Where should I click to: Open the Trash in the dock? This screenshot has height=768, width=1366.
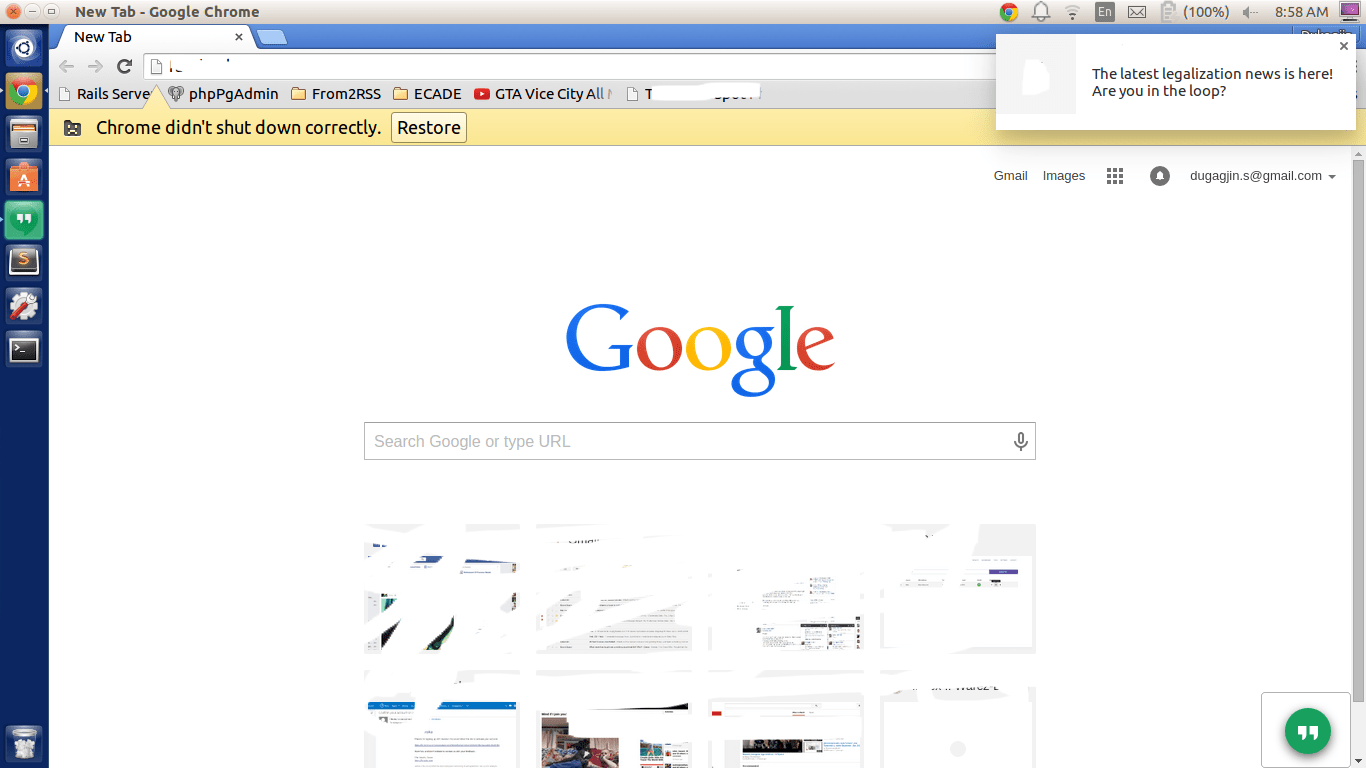click(x=24, y=744)
